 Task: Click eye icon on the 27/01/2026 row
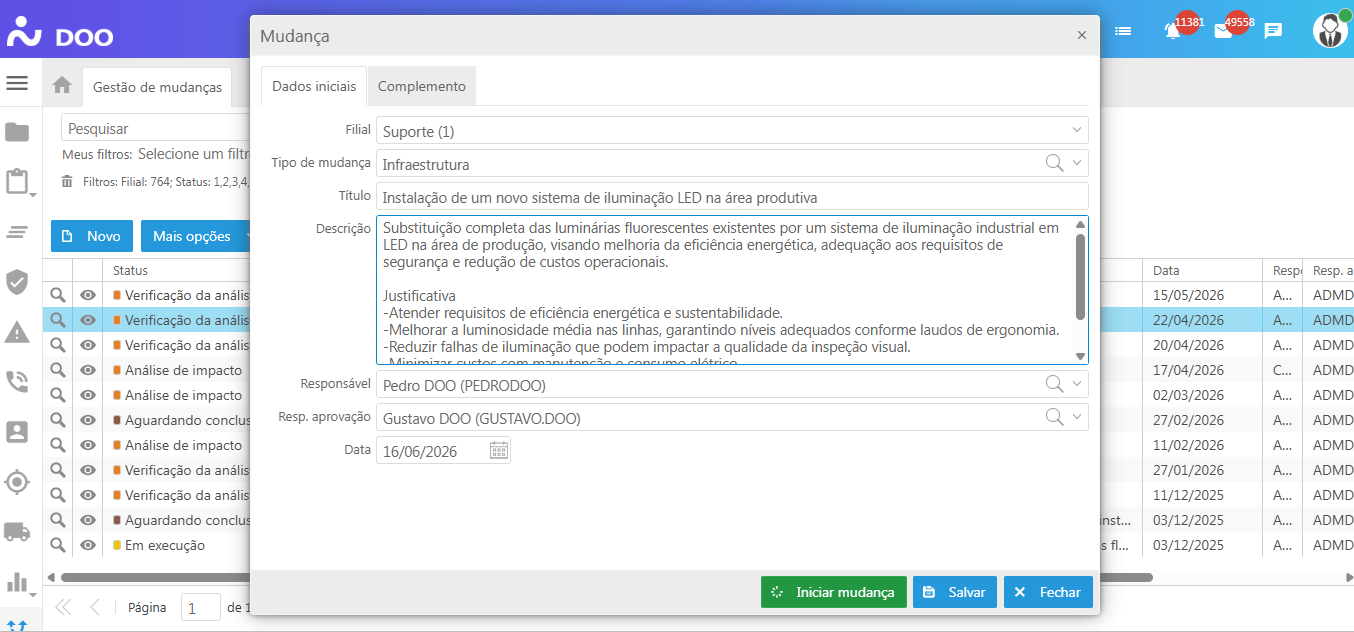(x=88, y=470)
